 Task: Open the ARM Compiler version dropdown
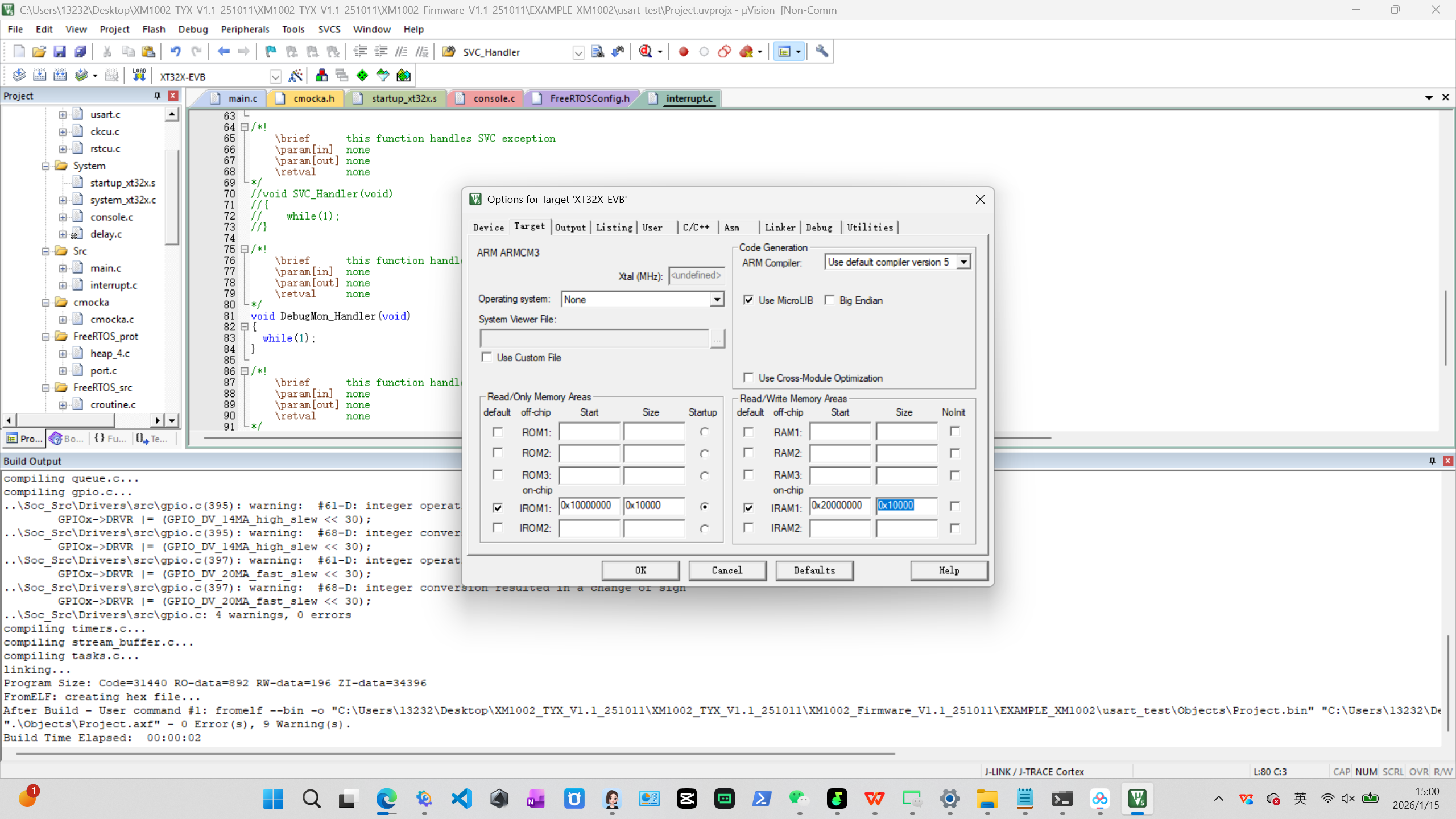click(963, 262)
